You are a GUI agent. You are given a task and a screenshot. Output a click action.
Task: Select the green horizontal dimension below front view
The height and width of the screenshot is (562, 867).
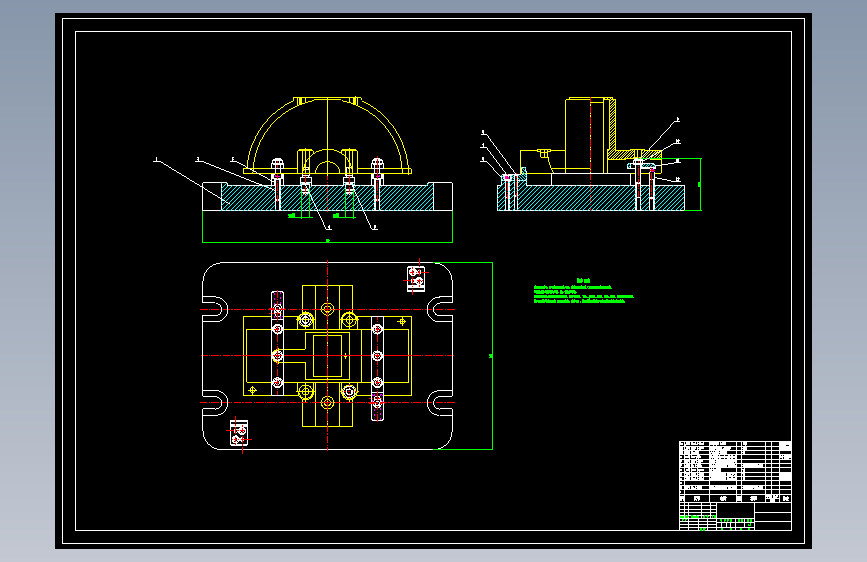coord(327,240)
